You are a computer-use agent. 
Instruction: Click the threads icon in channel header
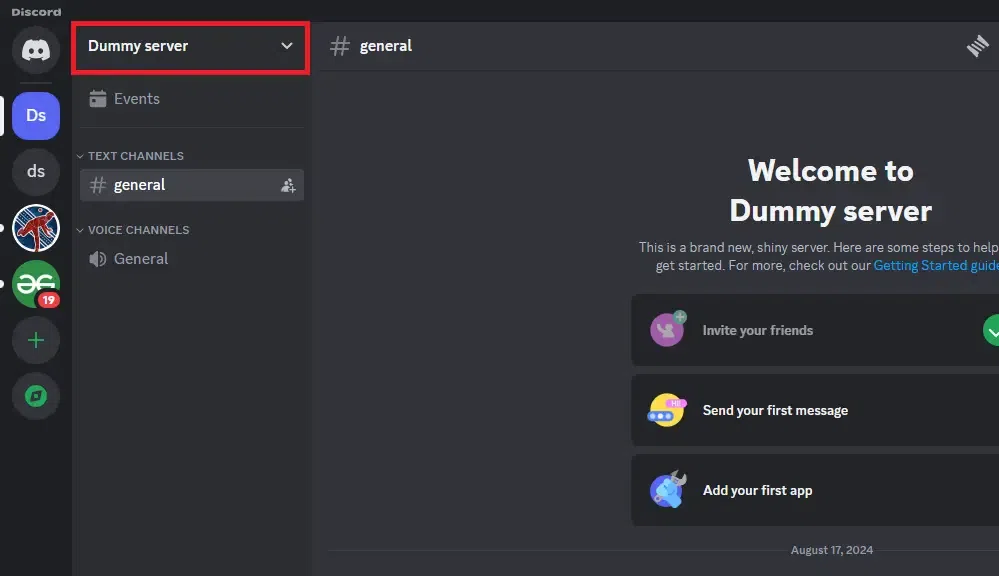[x=977, y=46]
